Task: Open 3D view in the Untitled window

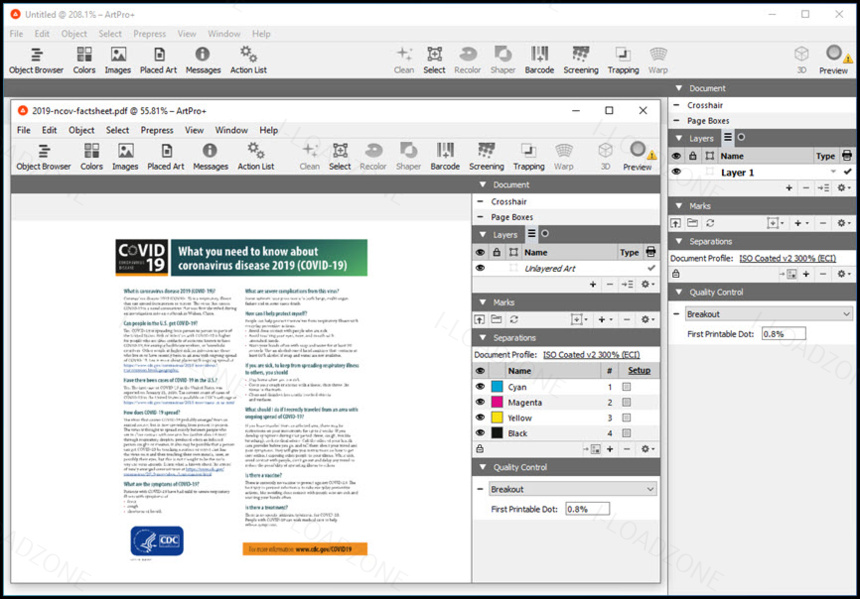Action: (801, 60)
